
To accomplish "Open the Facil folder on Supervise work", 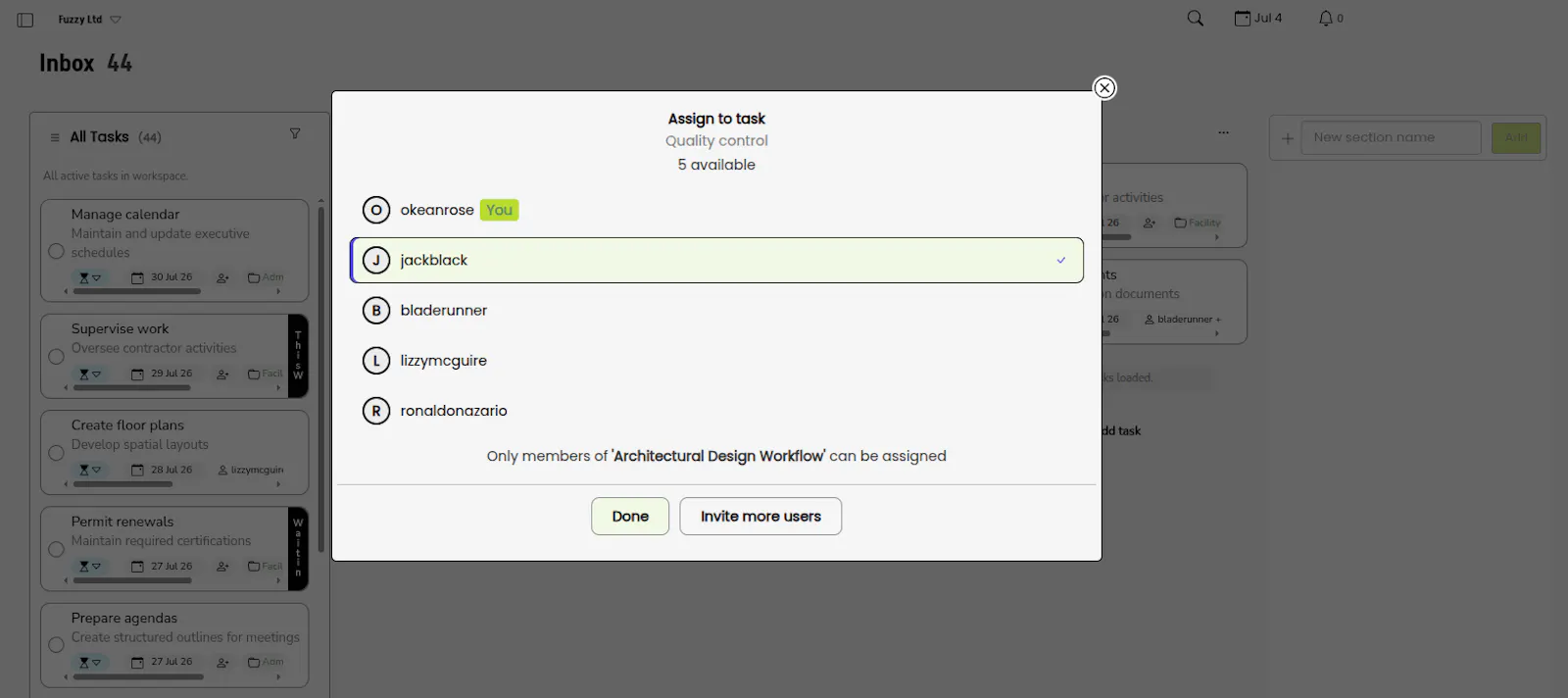I will point(265,374).
